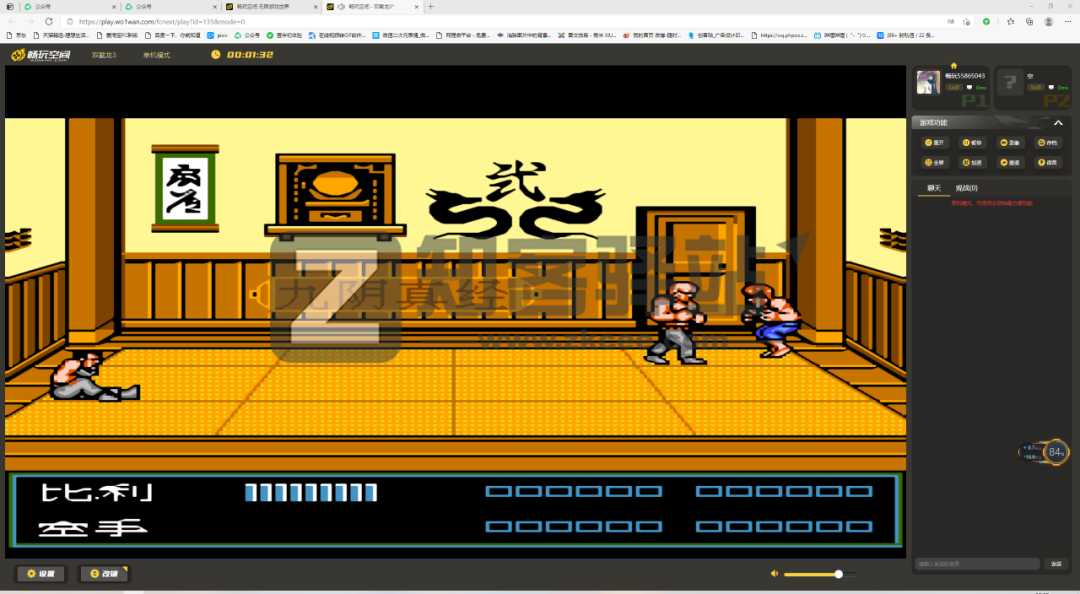The width and height of the screenshot is (1080, 594).
Task: Open 设置 settings below the game
Action: tap(41, 574)
